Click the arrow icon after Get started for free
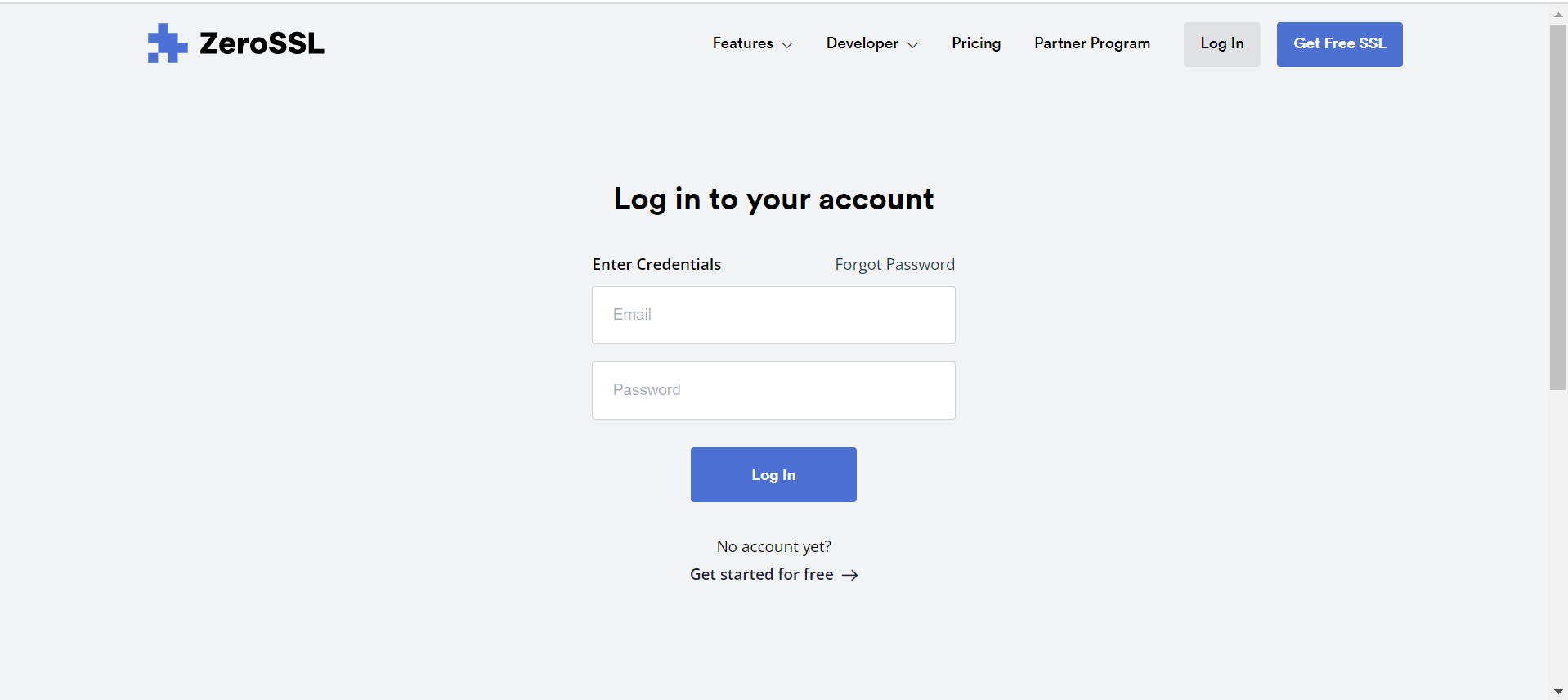1568x700 pixels. click(x=850, y=575)
